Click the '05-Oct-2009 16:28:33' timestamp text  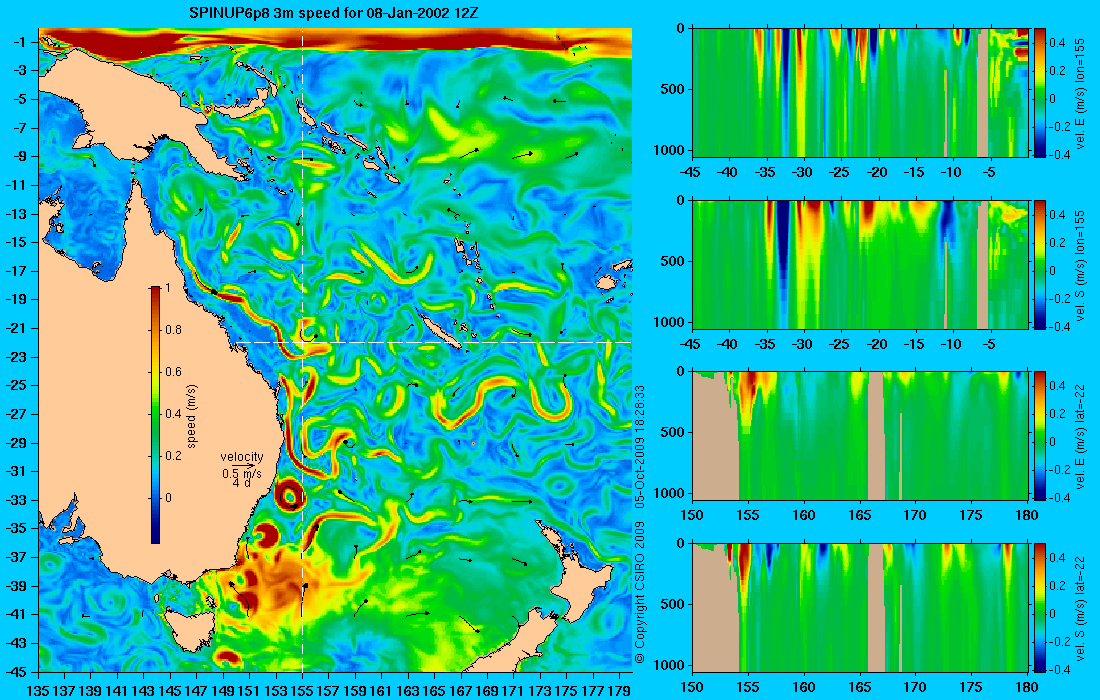point(639,446)
